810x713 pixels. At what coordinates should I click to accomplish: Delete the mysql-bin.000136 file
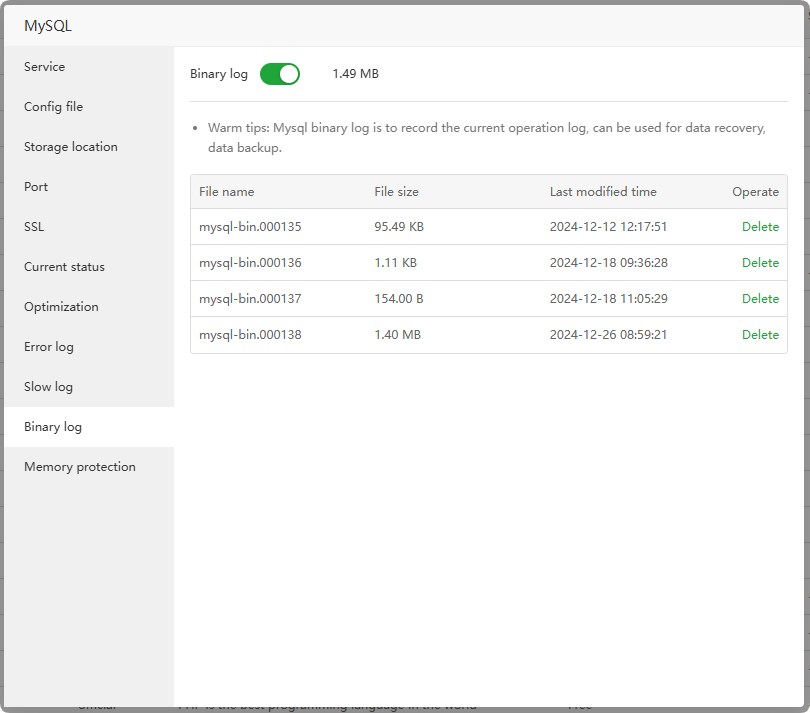coord(760,263)
